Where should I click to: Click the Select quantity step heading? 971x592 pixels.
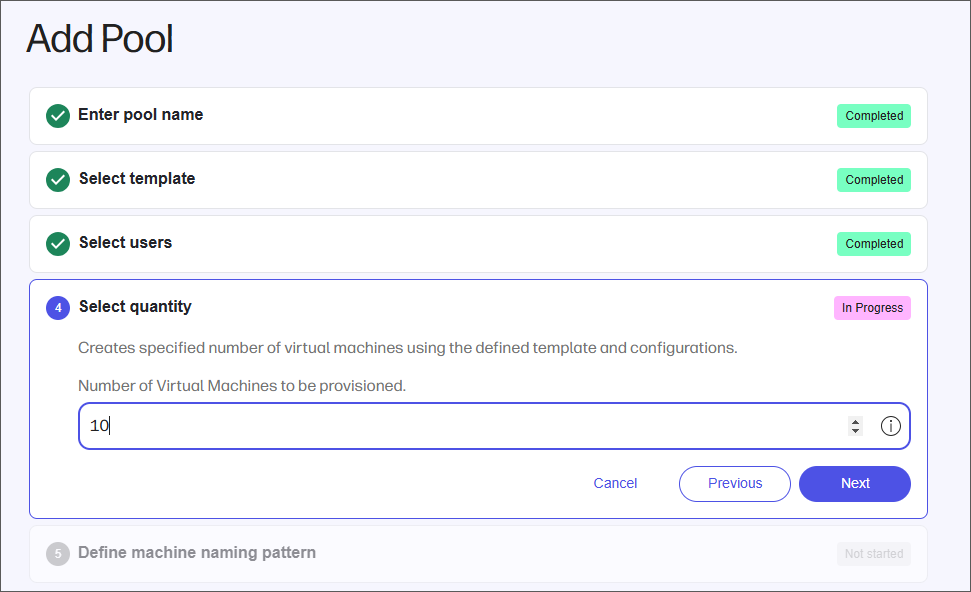135,307
